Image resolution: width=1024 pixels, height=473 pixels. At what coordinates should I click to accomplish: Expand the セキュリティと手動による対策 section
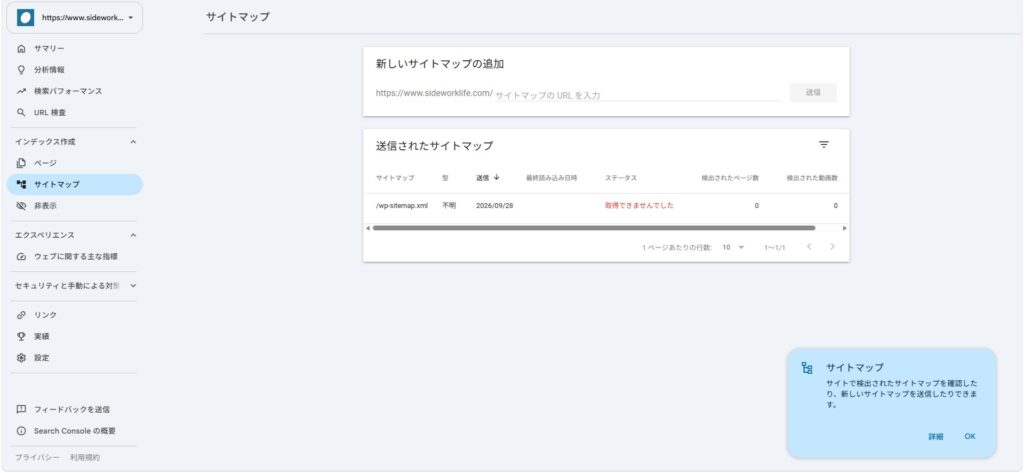coord(133,285)
